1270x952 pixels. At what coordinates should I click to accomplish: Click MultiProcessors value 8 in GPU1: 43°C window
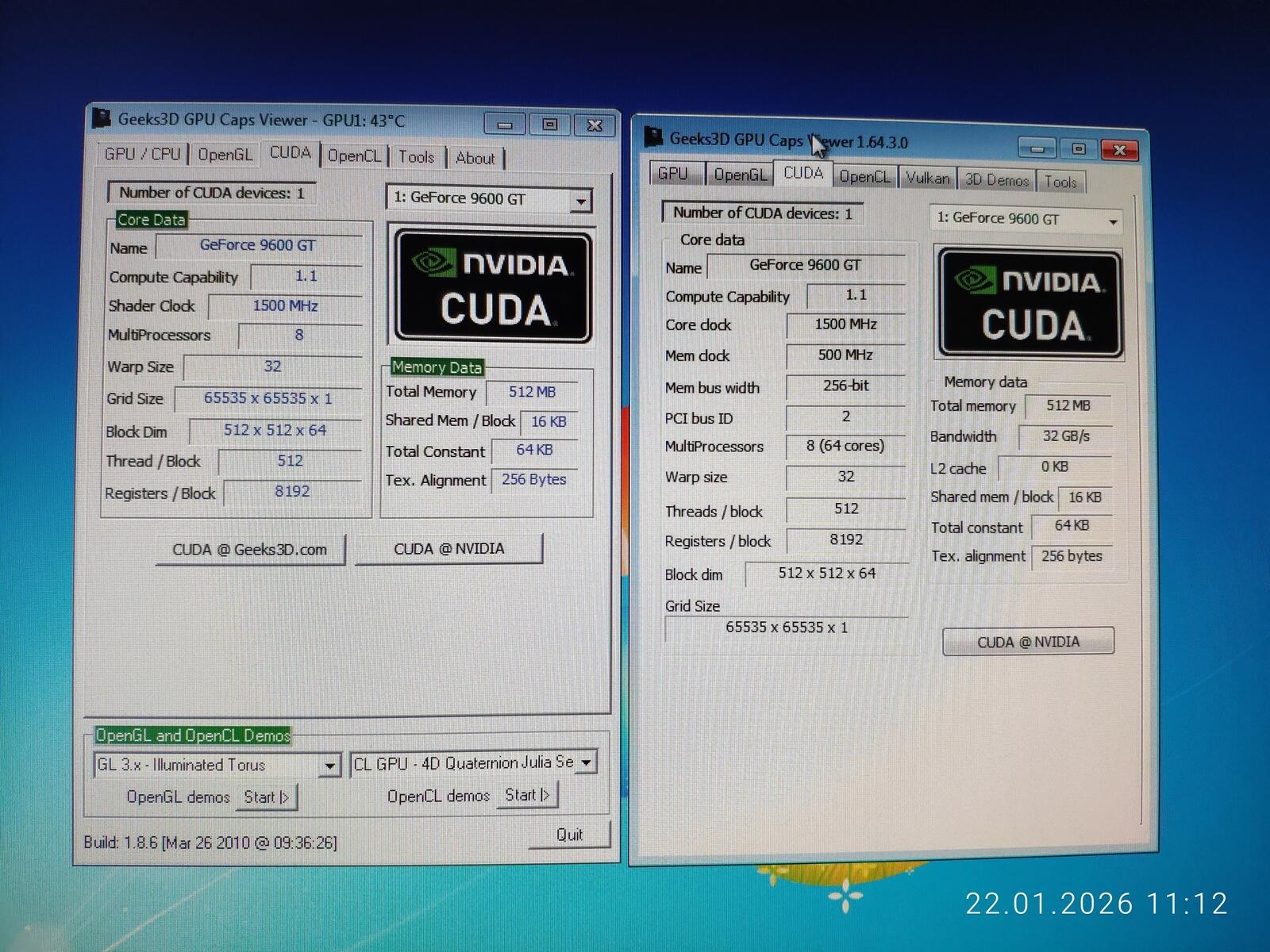tap(299, 336)
